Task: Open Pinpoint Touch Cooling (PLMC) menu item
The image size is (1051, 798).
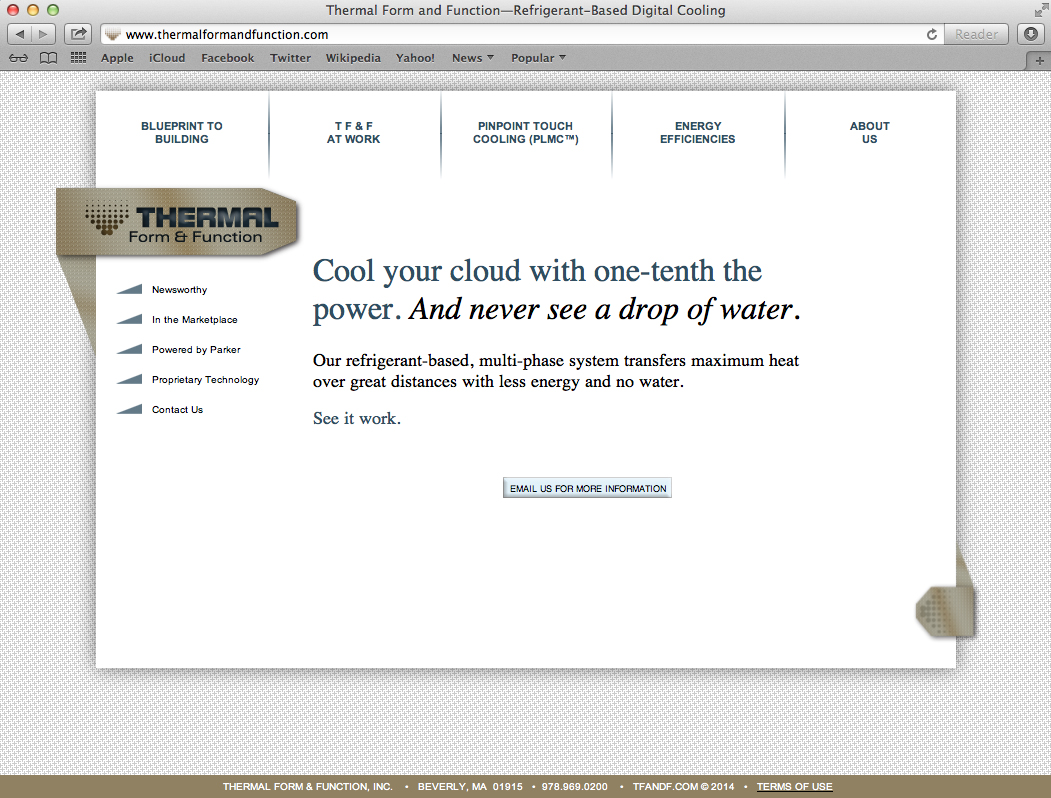Action: click(x=526, y=133)
